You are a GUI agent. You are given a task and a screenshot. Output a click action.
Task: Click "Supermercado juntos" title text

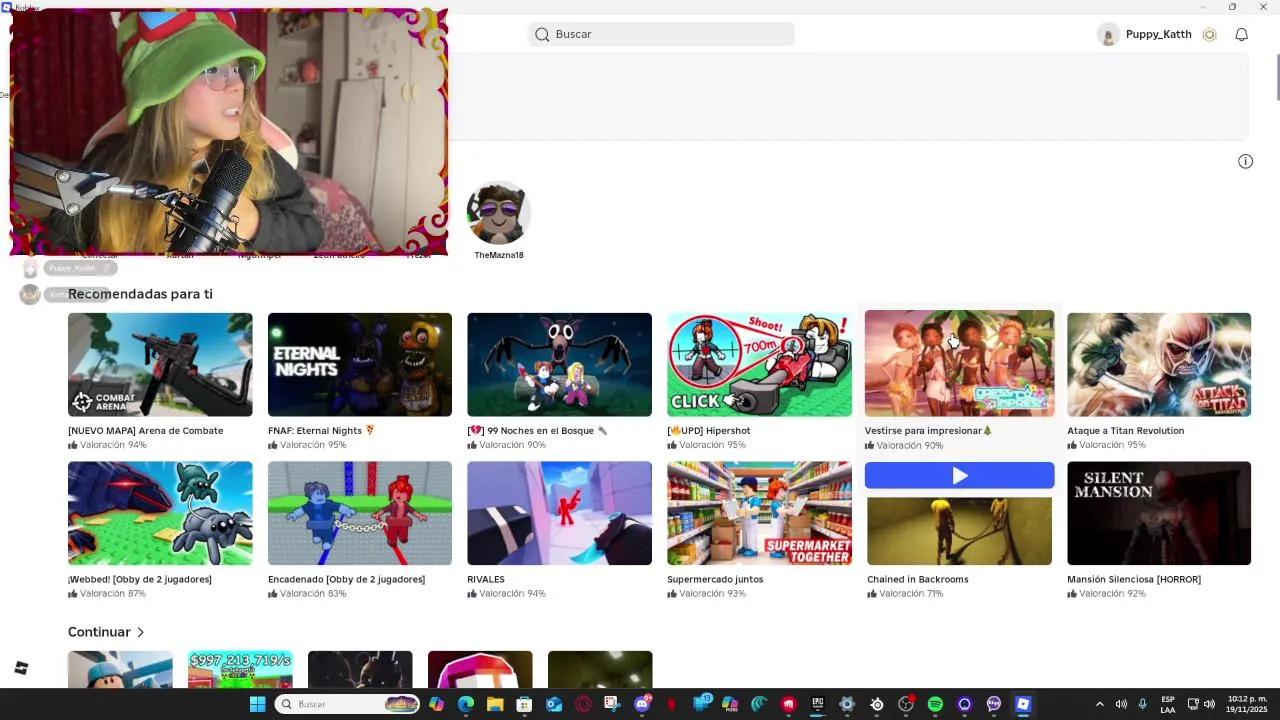pyautogui.click(x=715, y=579)
